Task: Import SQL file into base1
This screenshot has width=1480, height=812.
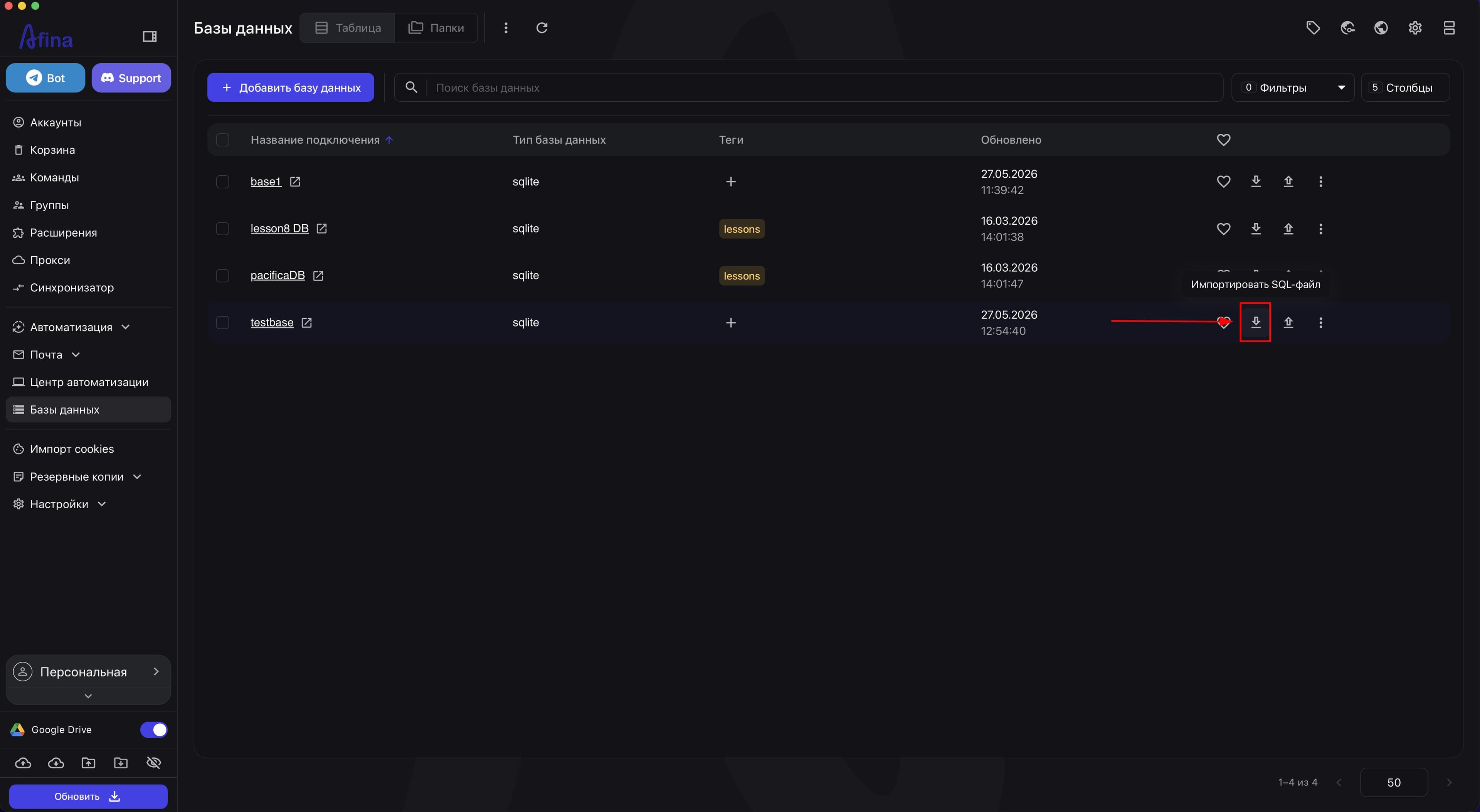Action: 1256,182
